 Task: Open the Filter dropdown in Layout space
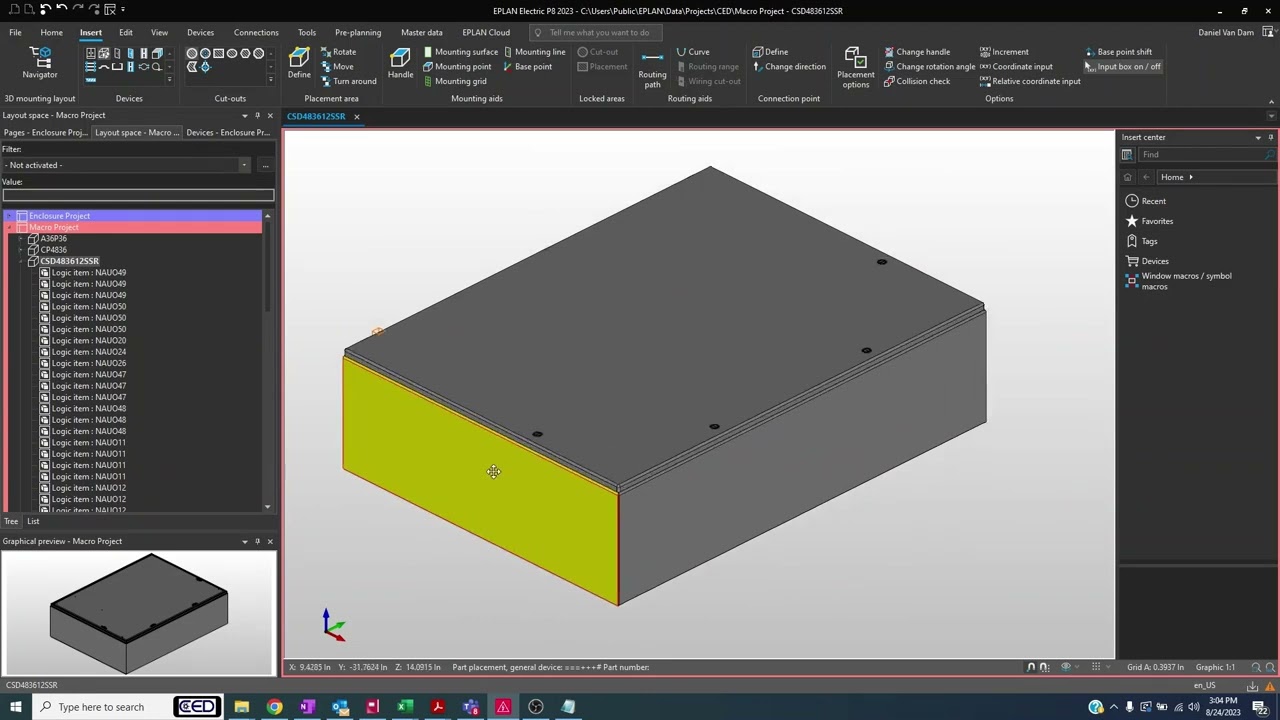244,165
